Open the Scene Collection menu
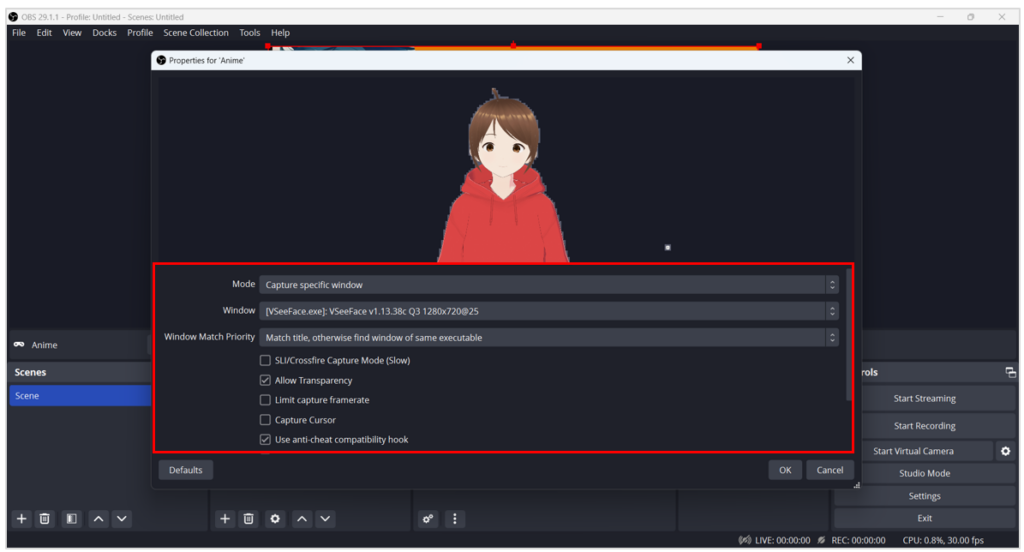This screenshot has height=552, width=1024. click(196, 33)
